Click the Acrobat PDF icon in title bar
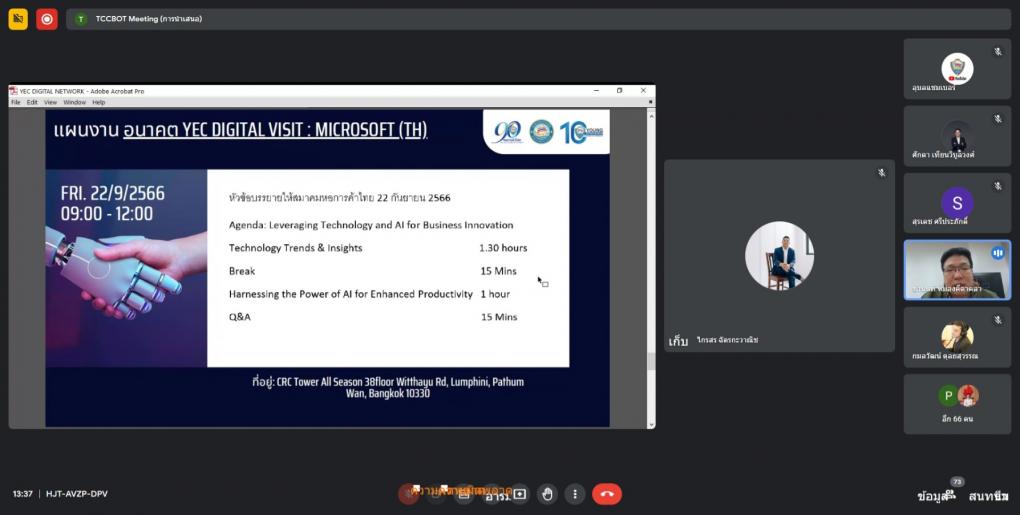 (14, 91)
